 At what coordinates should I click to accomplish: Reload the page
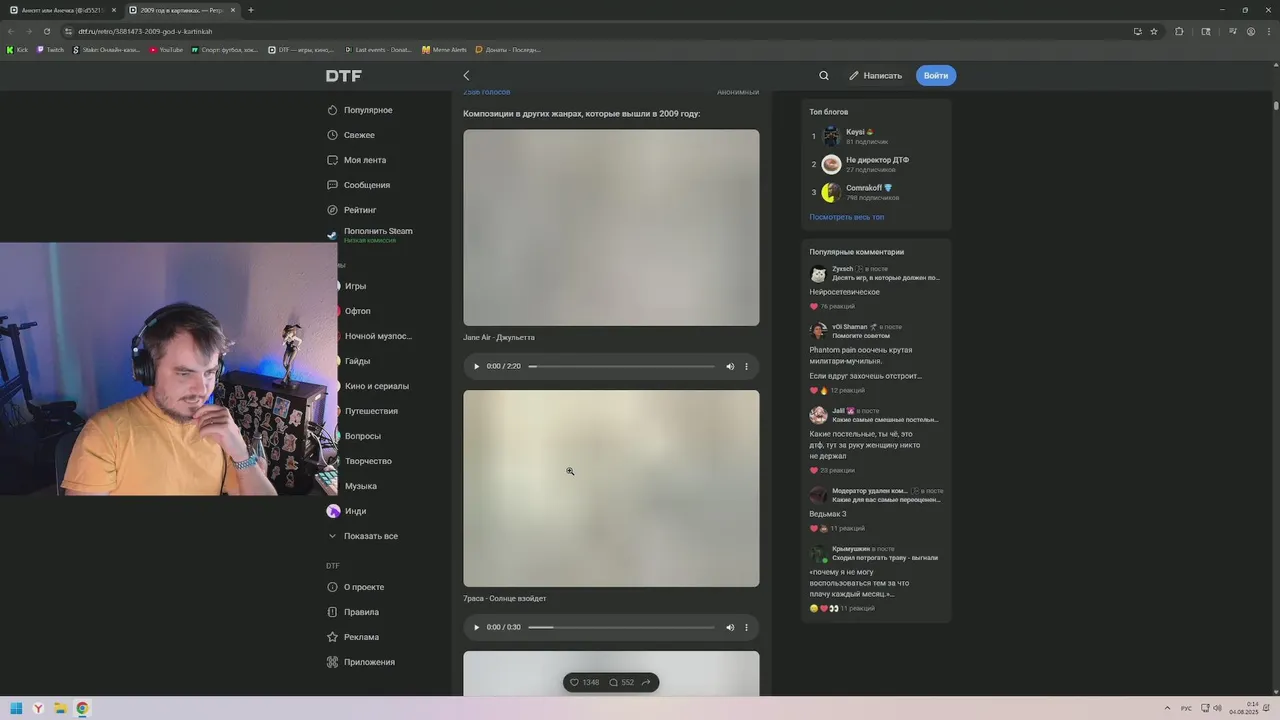(47, 31)
